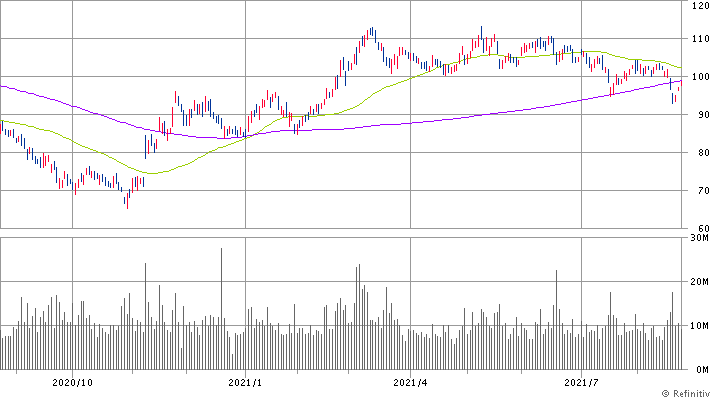Click the 10M volume axis label
This screenshot has height=400, width=710.
(x=700, y=326)
